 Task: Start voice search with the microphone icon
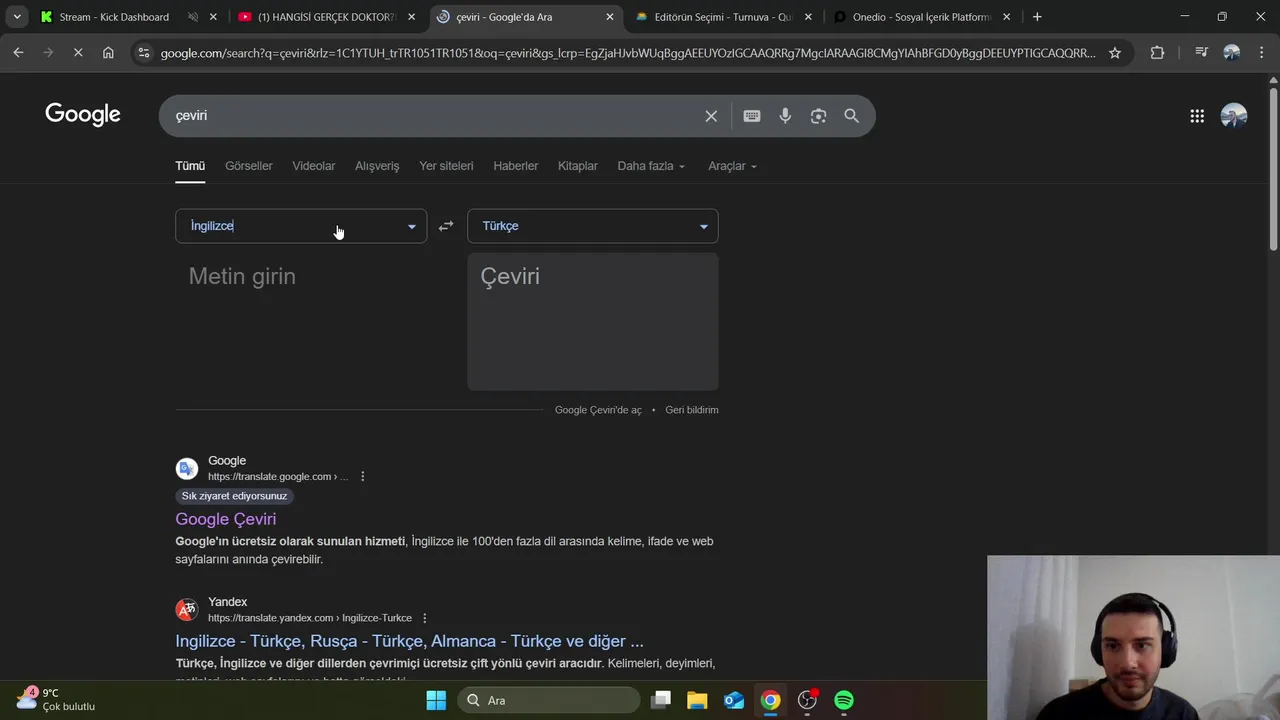pos(785,116)
